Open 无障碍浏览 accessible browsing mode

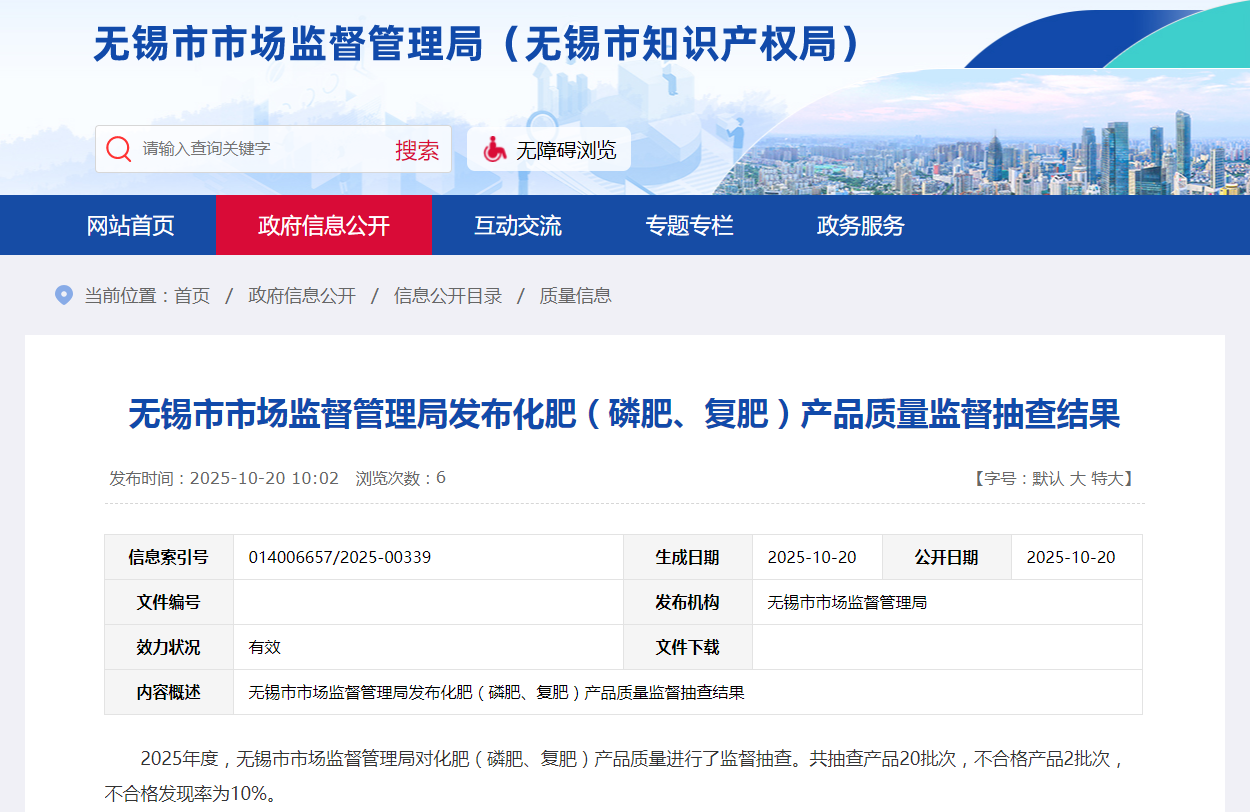(565, 150)
